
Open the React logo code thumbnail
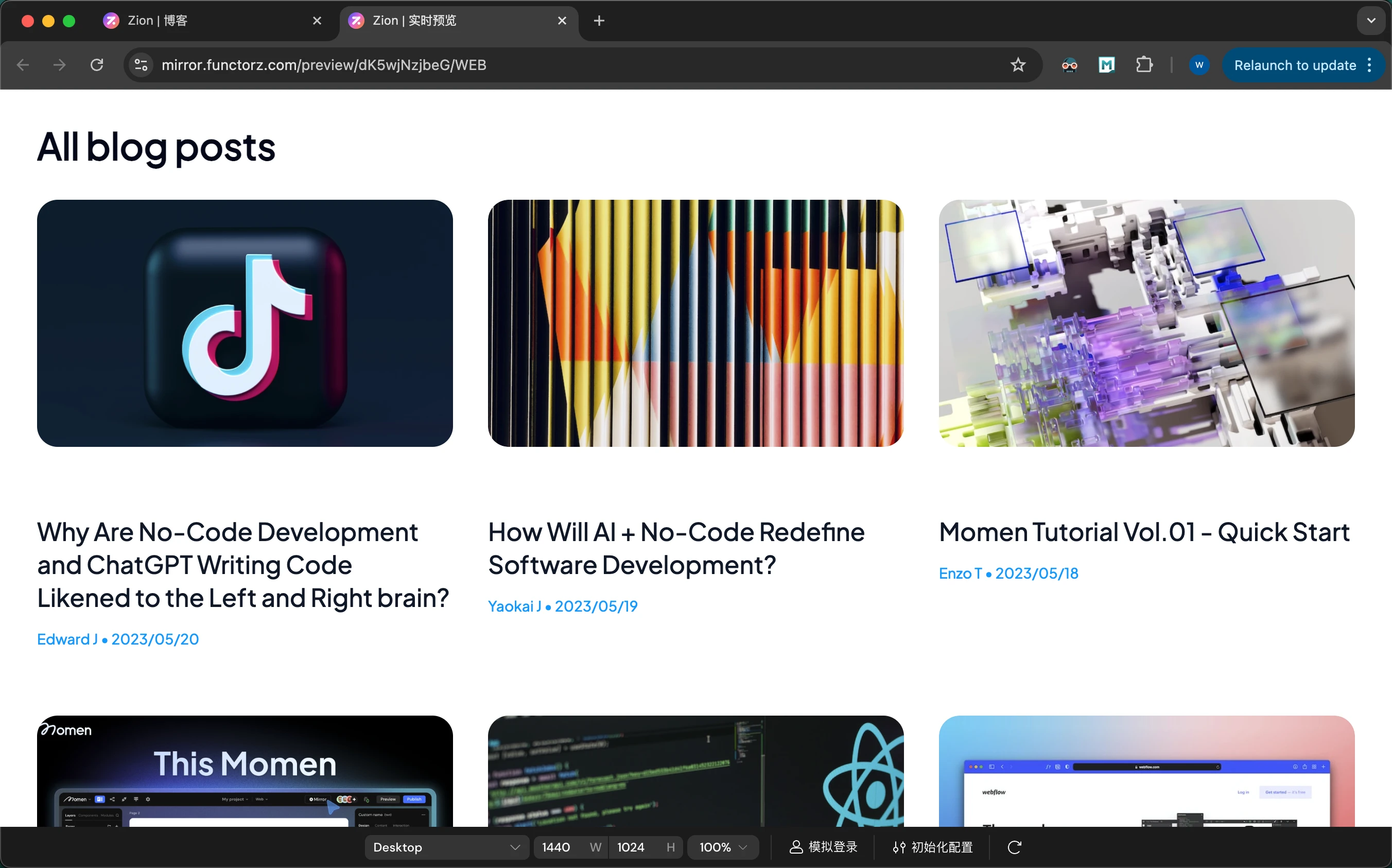(695, 771)
